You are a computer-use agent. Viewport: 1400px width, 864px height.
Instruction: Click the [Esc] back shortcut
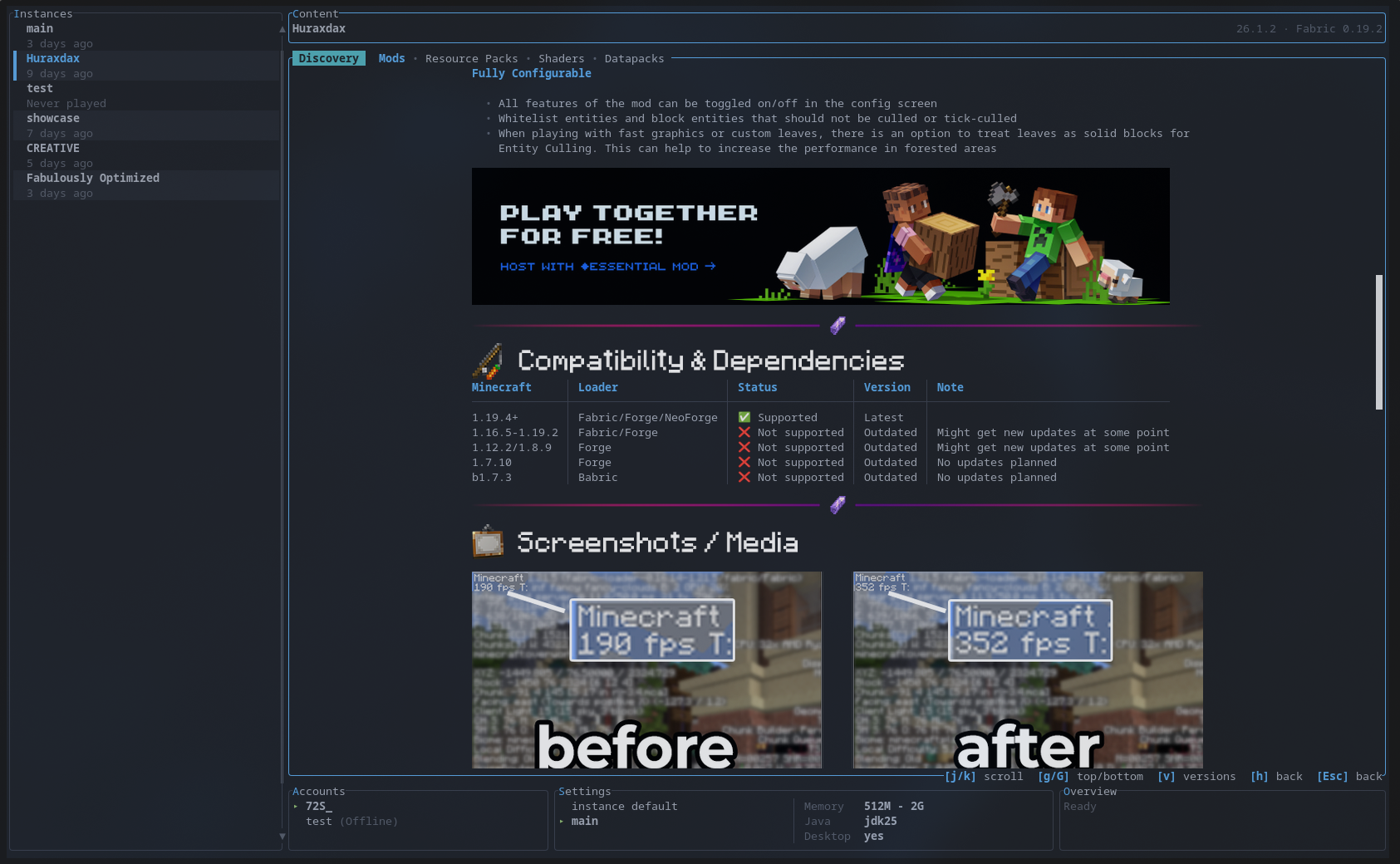pos(1349,776)
